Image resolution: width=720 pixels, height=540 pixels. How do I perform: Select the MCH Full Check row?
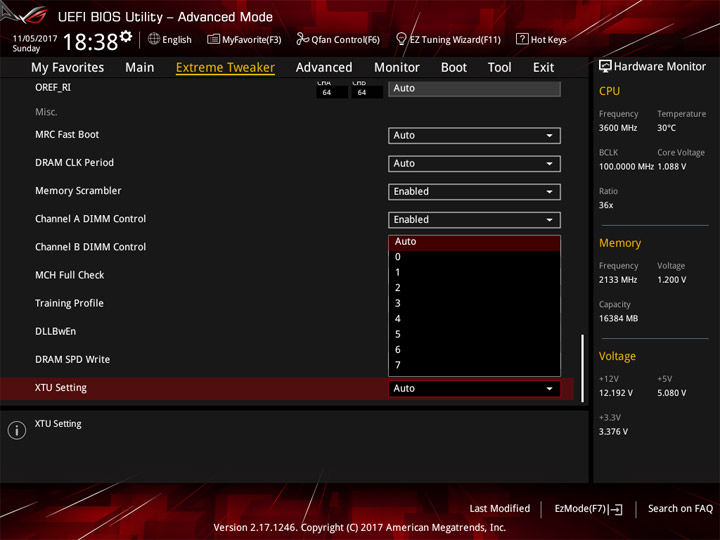70,275
